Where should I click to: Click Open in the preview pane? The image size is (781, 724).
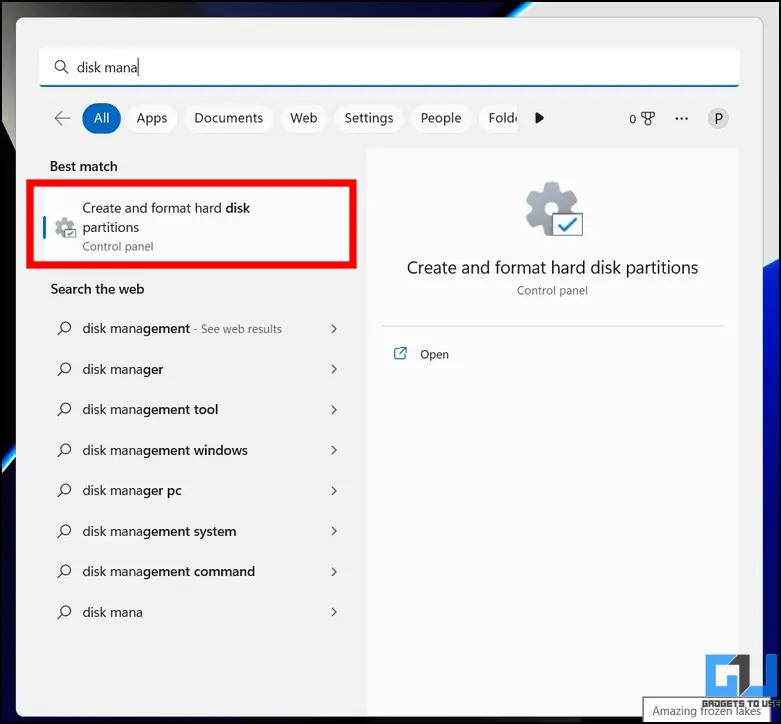[x=434, y=355]
